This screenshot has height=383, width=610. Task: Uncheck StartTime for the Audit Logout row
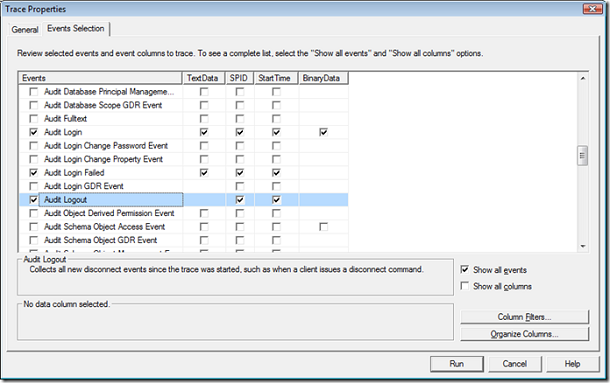coord(276,200)
